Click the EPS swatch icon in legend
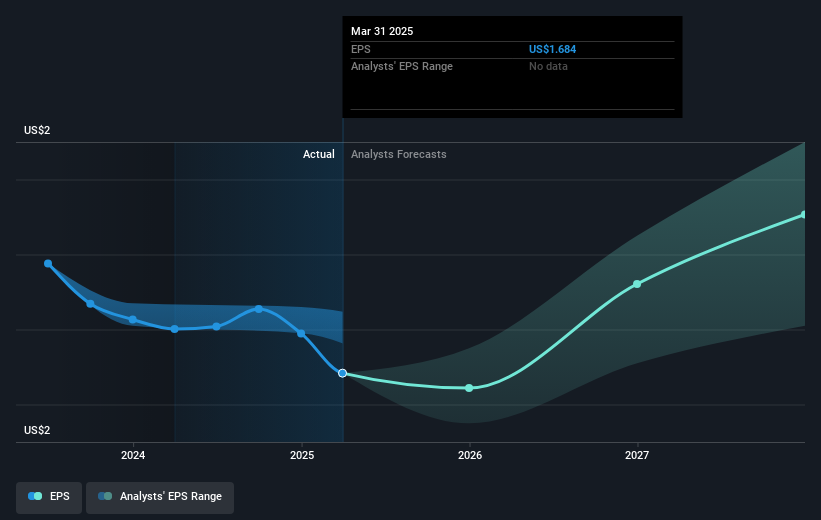 (35, 496)
